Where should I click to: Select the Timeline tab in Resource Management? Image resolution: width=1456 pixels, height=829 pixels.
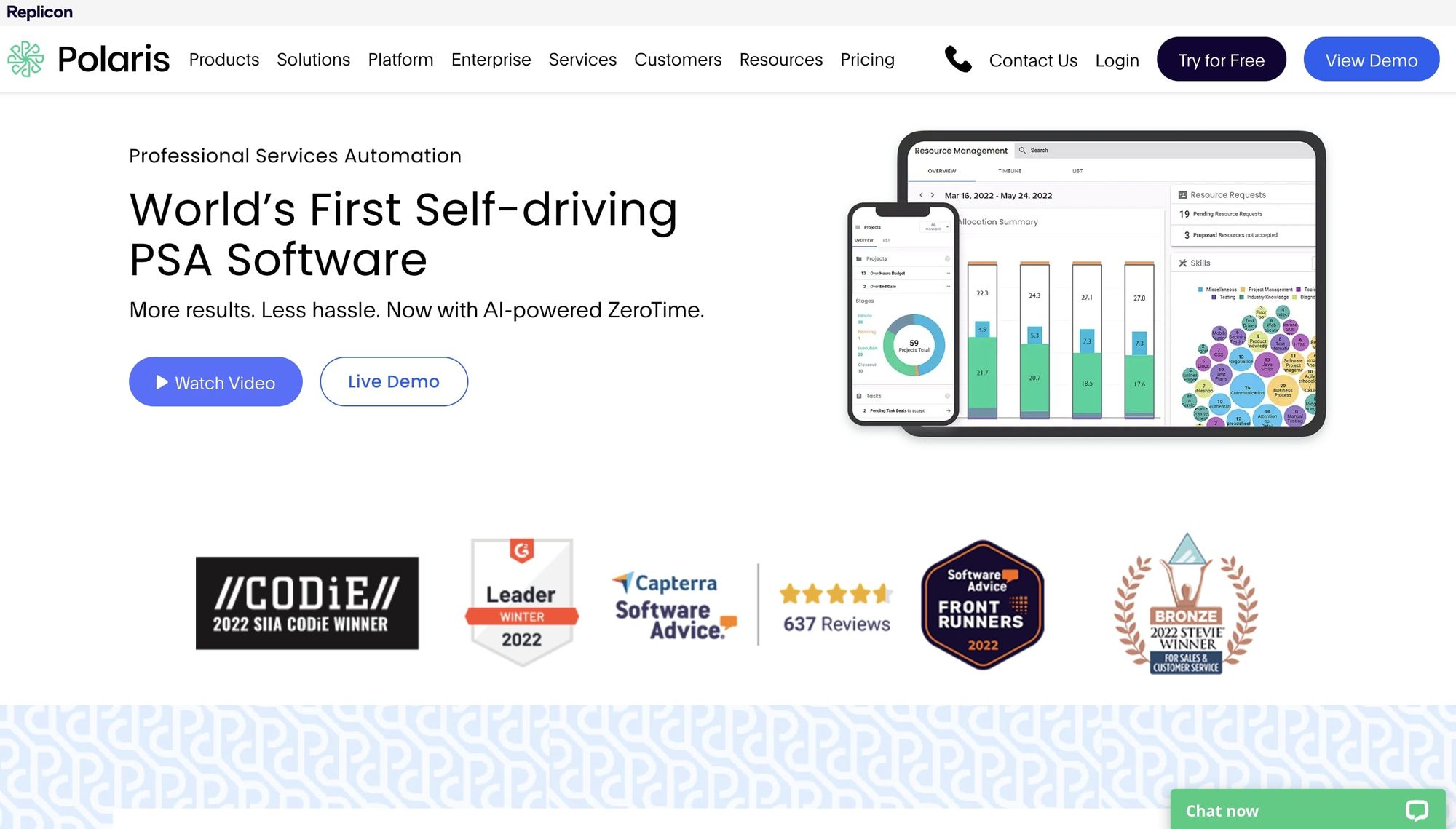(x=1010, y=170)
